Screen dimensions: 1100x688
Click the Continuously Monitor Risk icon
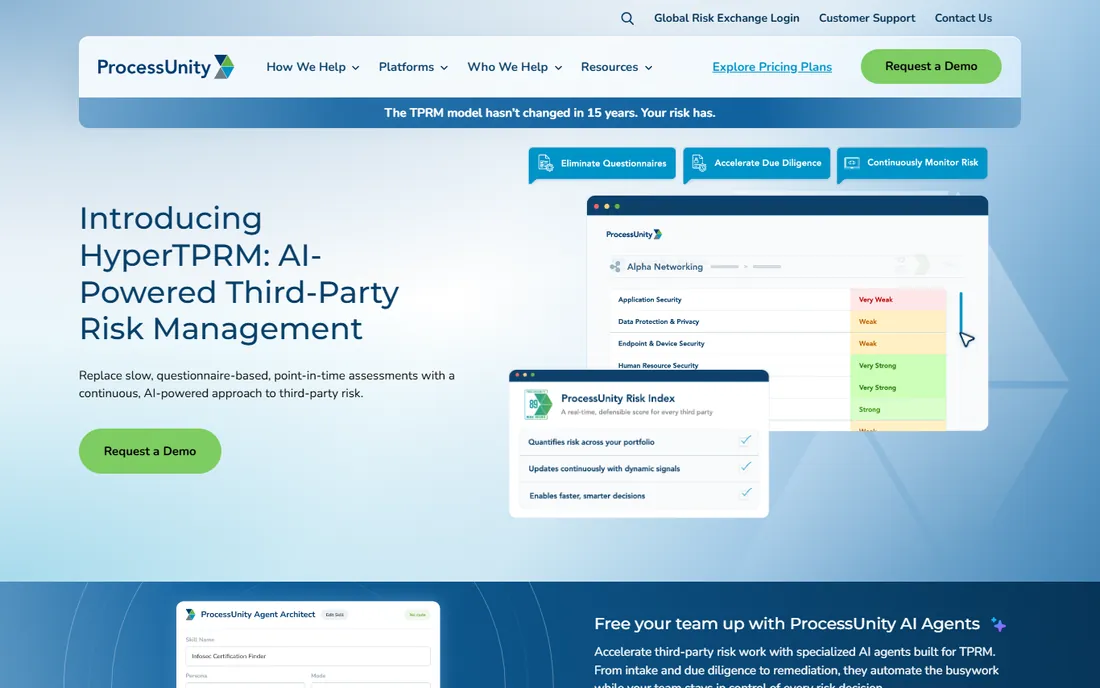852,163
